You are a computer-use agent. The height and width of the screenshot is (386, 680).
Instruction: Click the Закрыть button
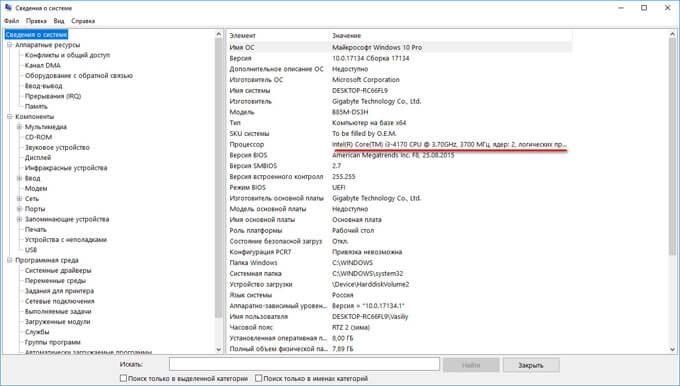(531, 365)
